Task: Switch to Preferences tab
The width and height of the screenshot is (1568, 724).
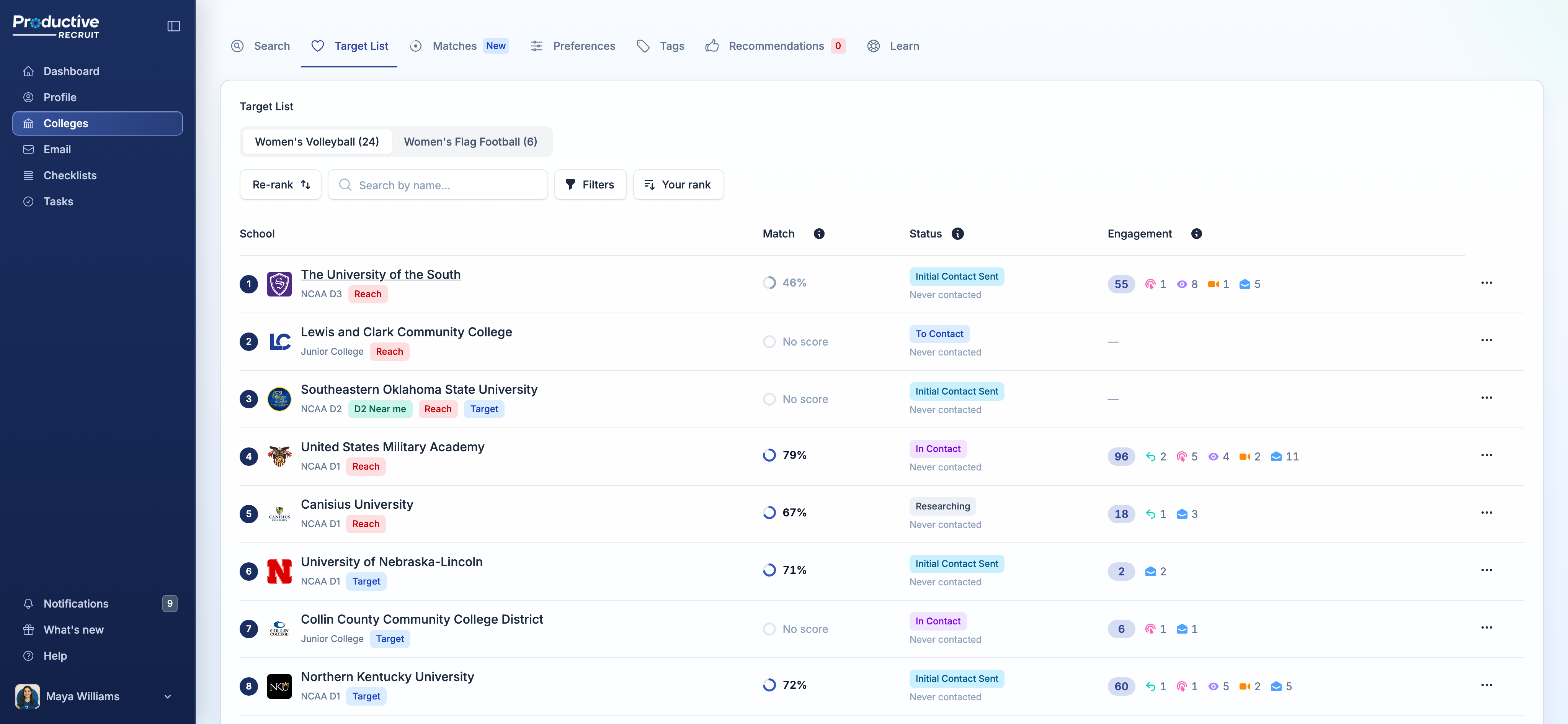Action: coord(572,46)
